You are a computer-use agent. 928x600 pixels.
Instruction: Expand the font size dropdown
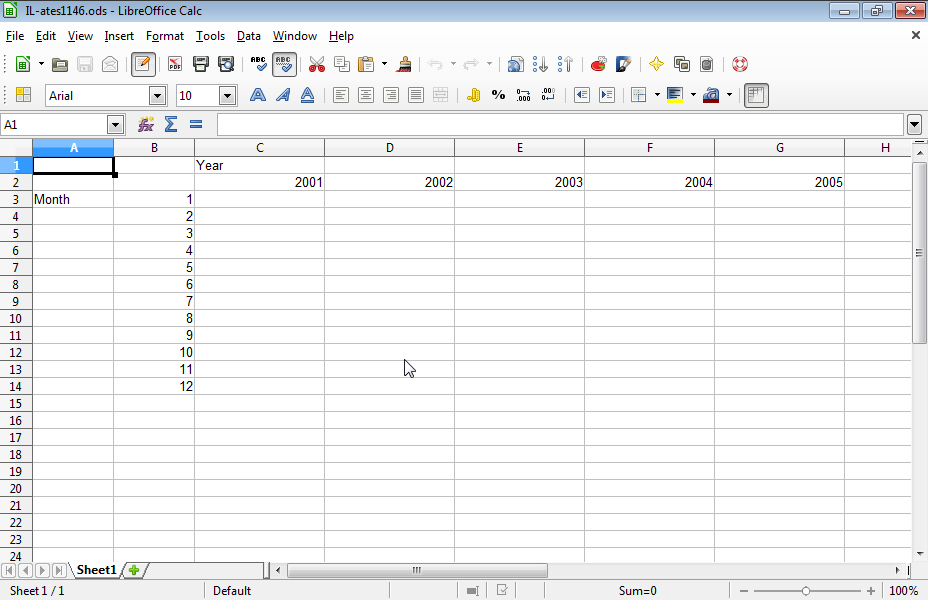[227, 96]
